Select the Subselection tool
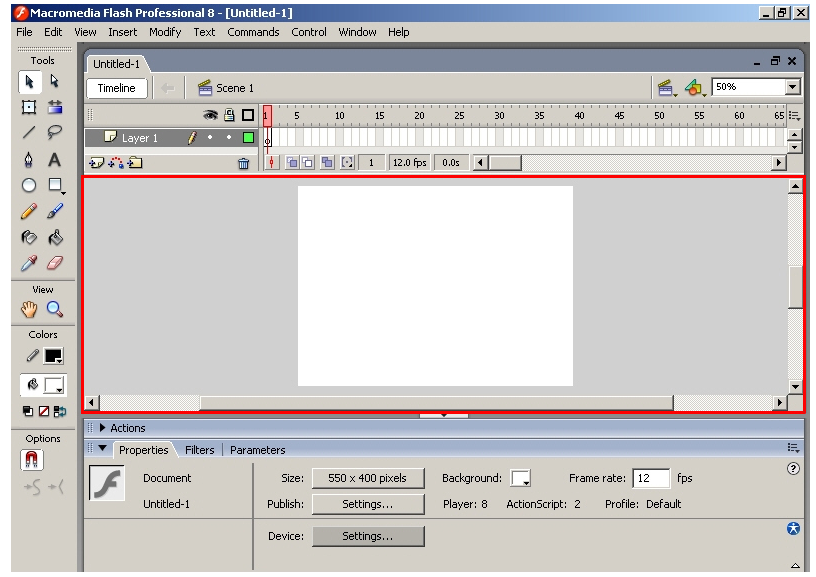816x577 pixels. 55,81
